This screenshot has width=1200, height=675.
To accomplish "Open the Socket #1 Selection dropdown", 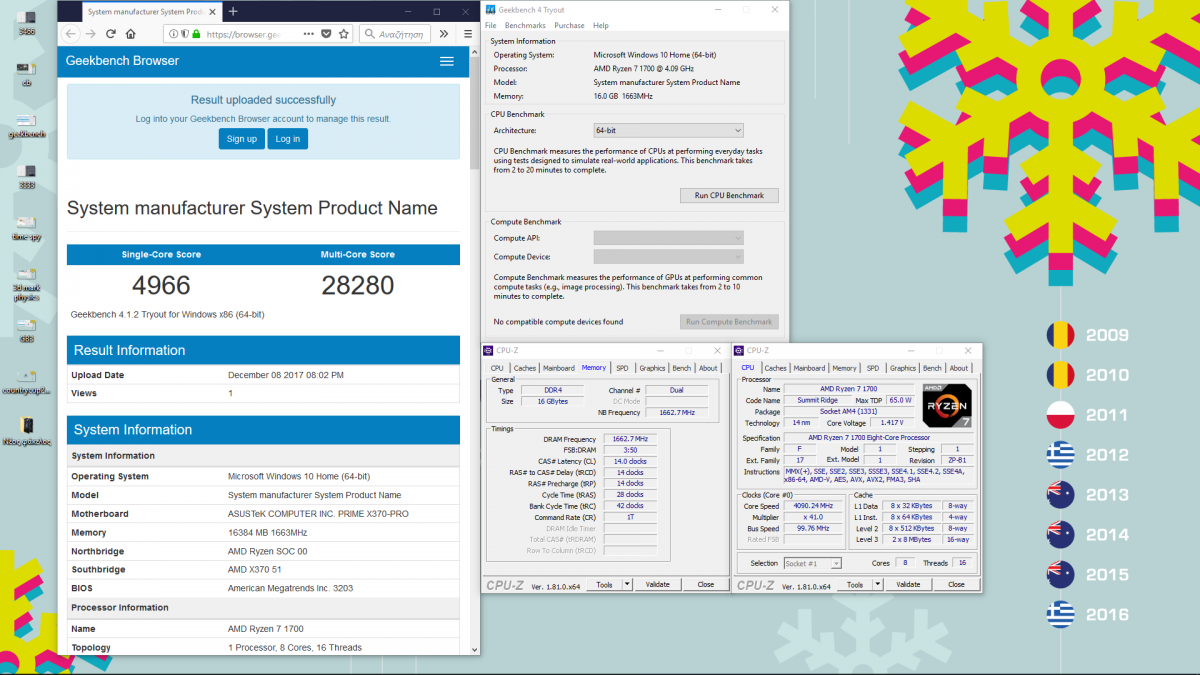I will pos(812,563).
